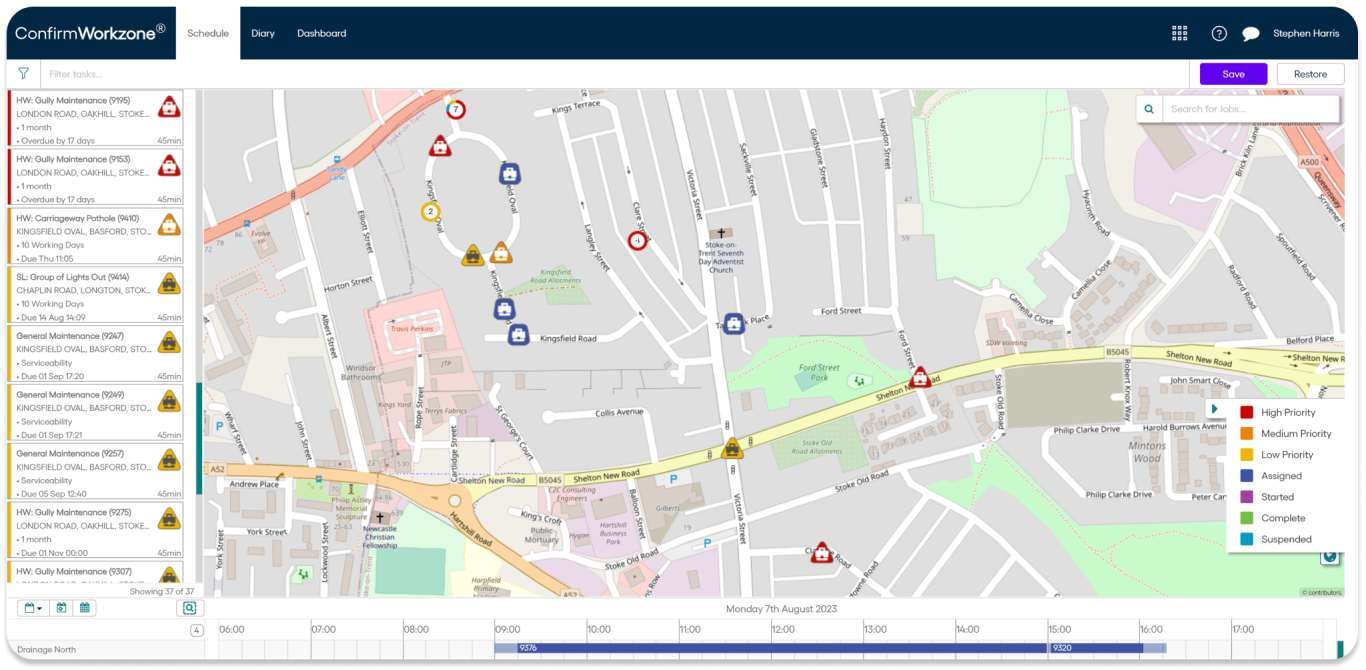Open the filter funnel icon
This screenshot has height=670, width=1366.
(23, 74)
